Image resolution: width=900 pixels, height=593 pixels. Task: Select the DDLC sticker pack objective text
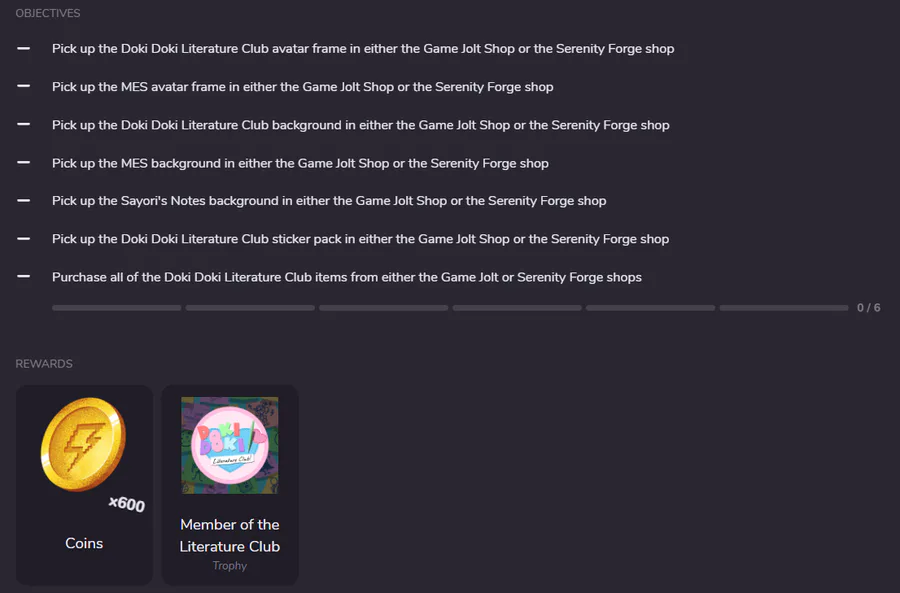point(360,239)
